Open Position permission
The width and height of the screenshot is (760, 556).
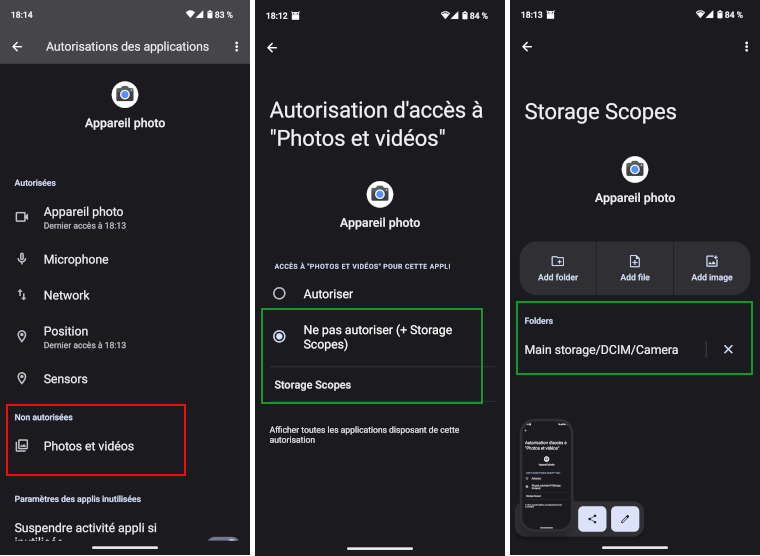point(125,337)
